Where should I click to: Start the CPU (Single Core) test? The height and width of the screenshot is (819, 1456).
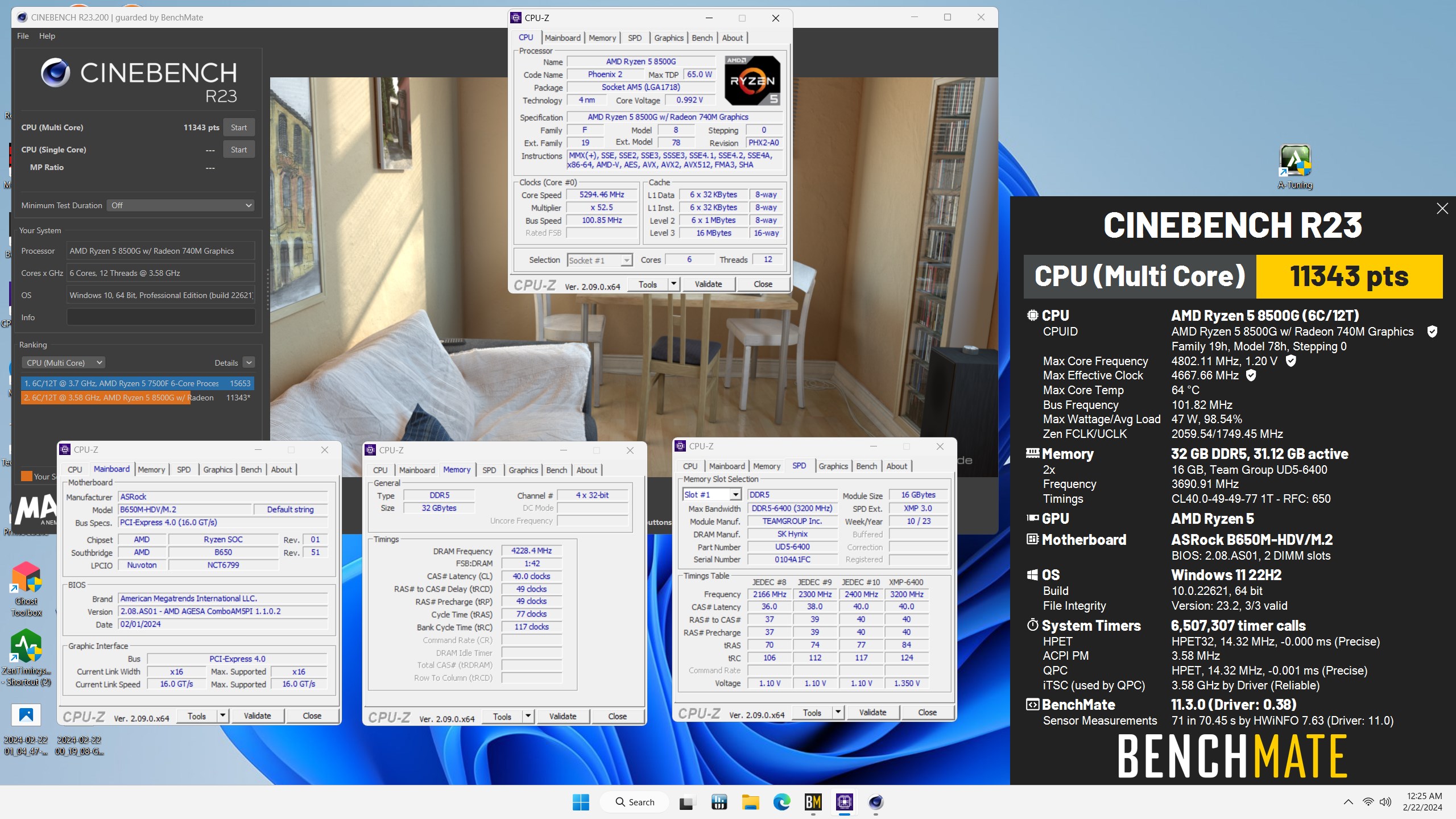coord(239,150)
